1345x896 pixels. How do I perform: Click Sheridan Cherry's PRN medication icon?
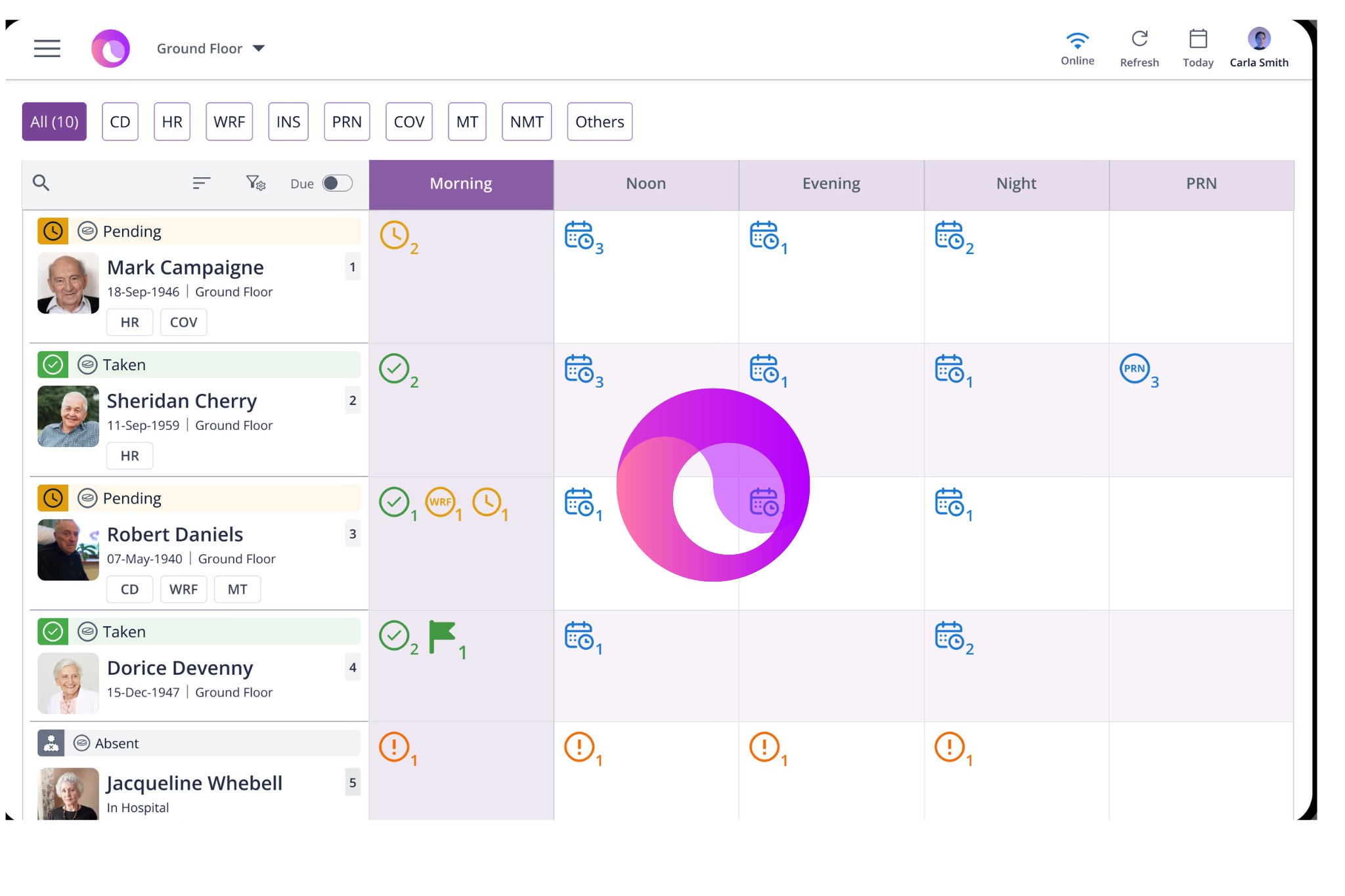1134,369
